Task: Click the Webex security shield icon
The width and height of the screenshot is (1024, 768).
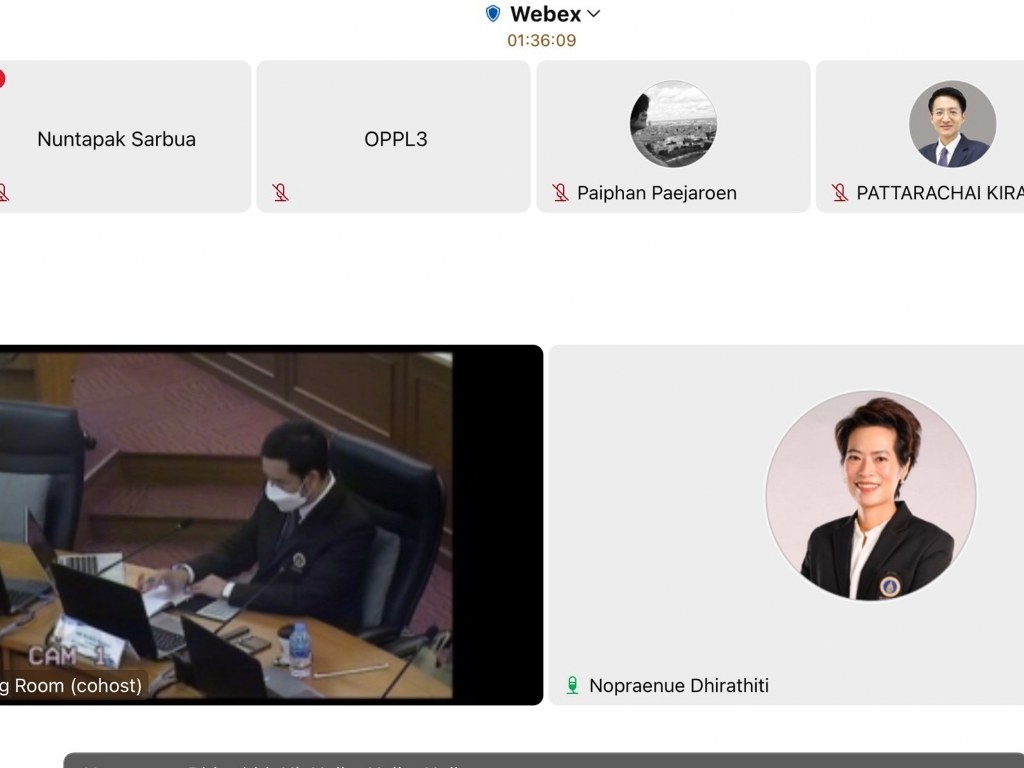Action: click(x=492, y=14)
